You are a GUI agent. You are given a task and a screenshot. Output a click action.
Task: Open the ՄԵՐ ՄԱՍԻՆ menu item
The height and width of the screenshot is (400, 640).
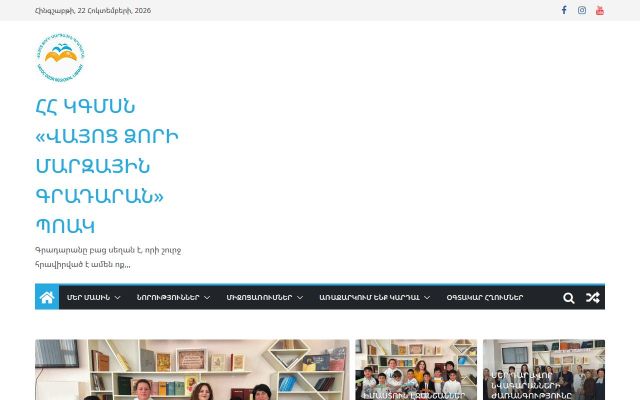click(89, 298)
